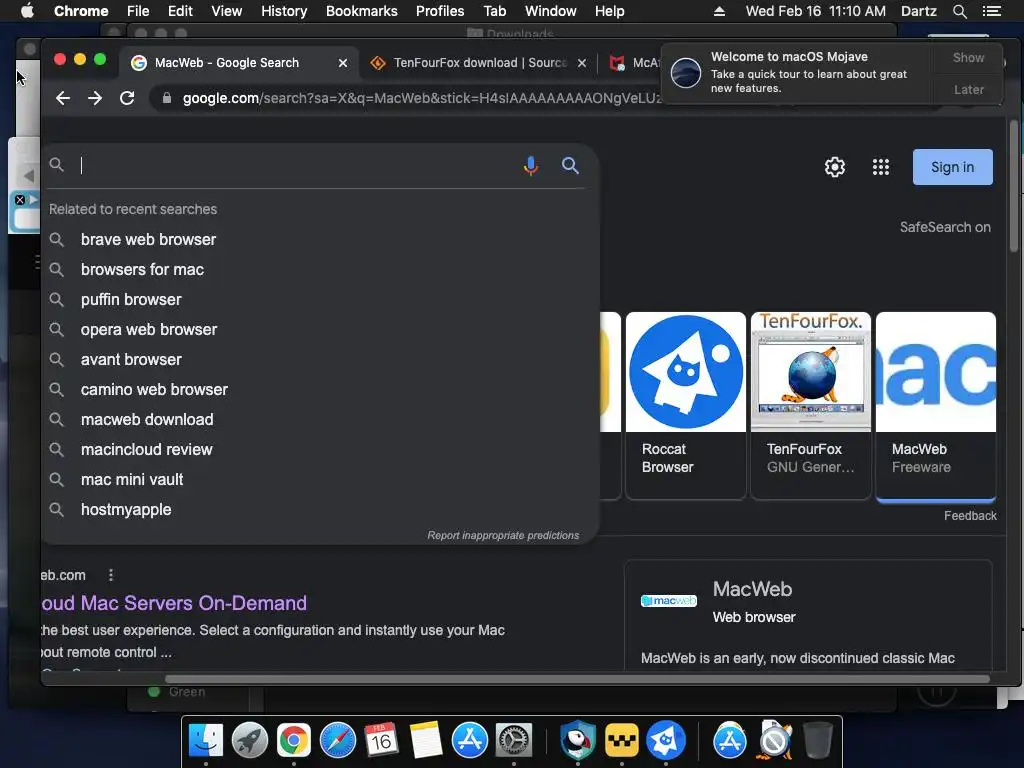Close the TenFourFox download tab
Viewport: 1024px width, 768px height.
point(582,63)
